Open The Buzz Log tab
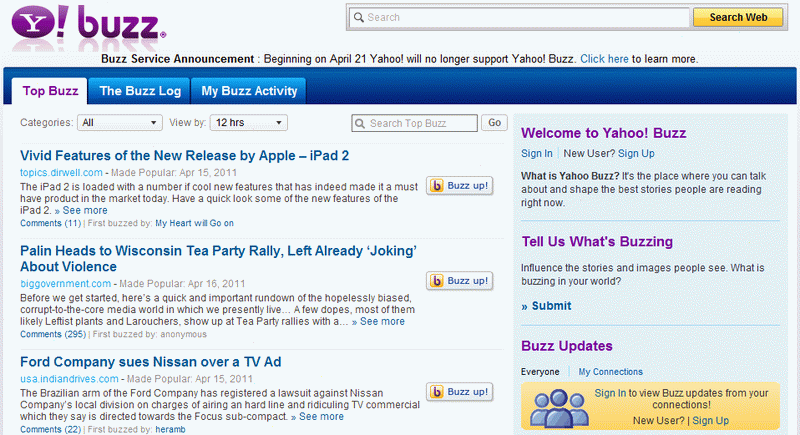800x435 pixels. coord(140,91)
